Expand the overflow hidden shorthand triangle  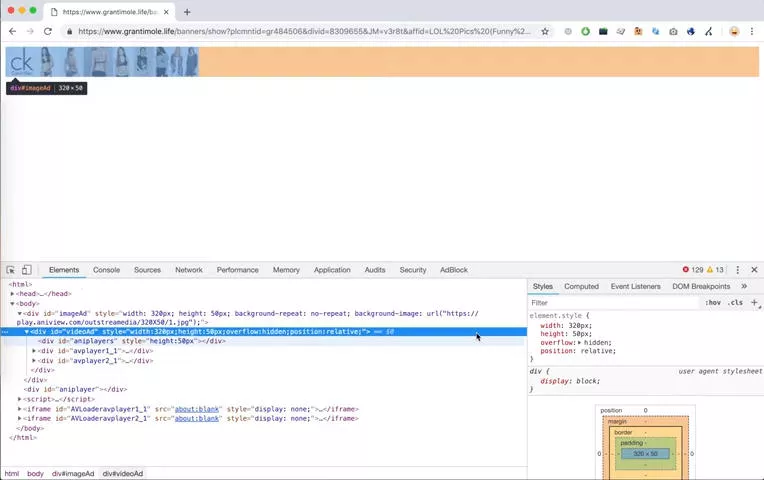580,343
